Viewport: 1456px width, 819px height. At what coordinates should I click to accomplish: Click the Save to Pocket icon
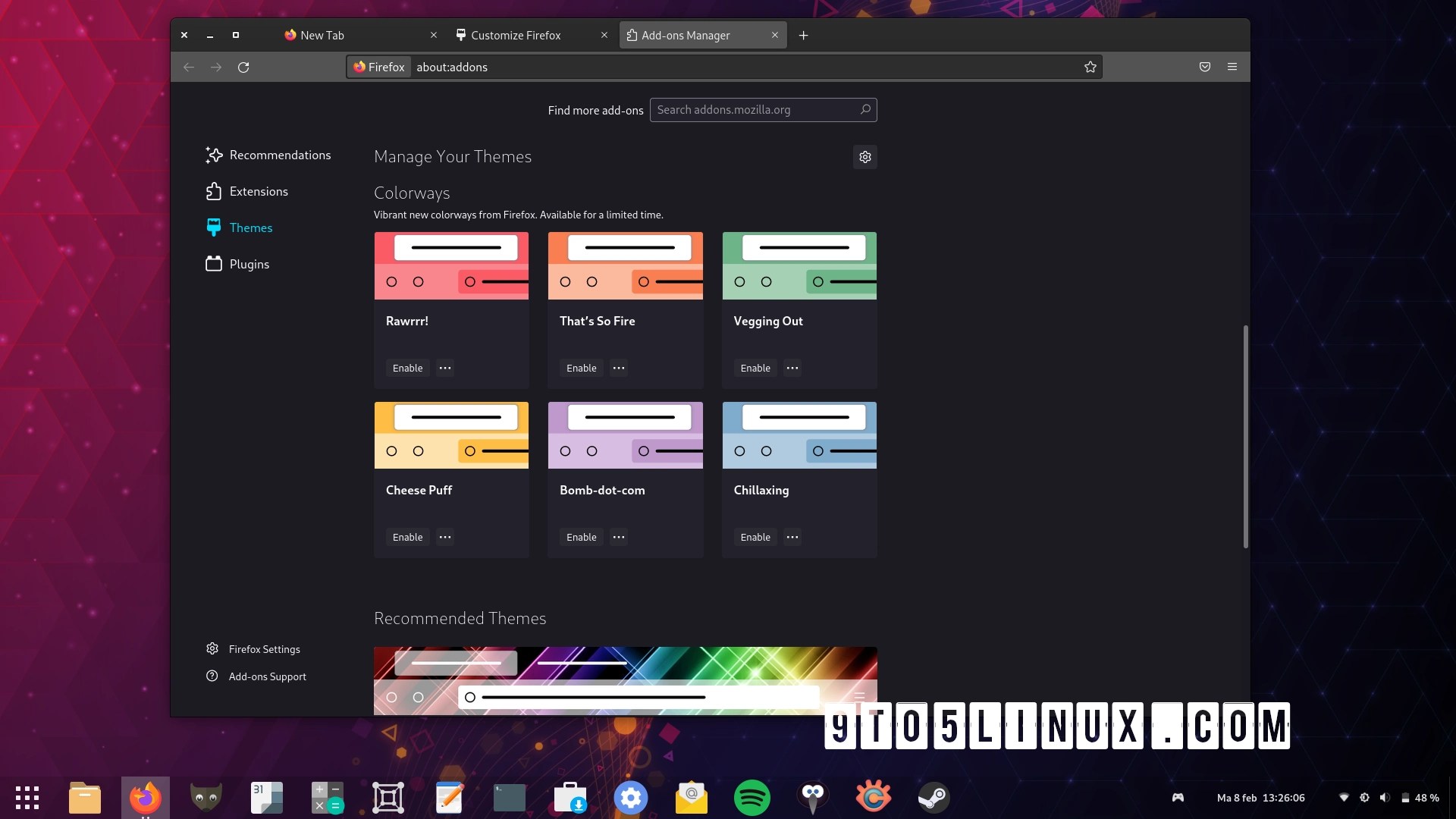click(x=1204, y=67)
